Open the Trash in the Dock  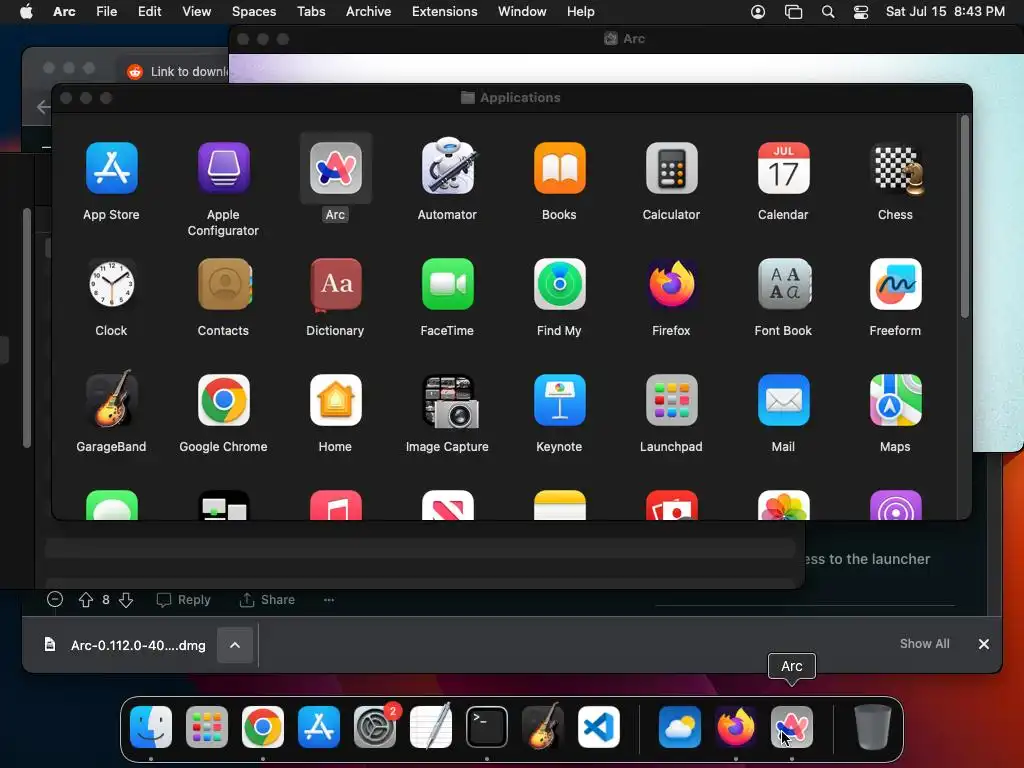[872, 727]
